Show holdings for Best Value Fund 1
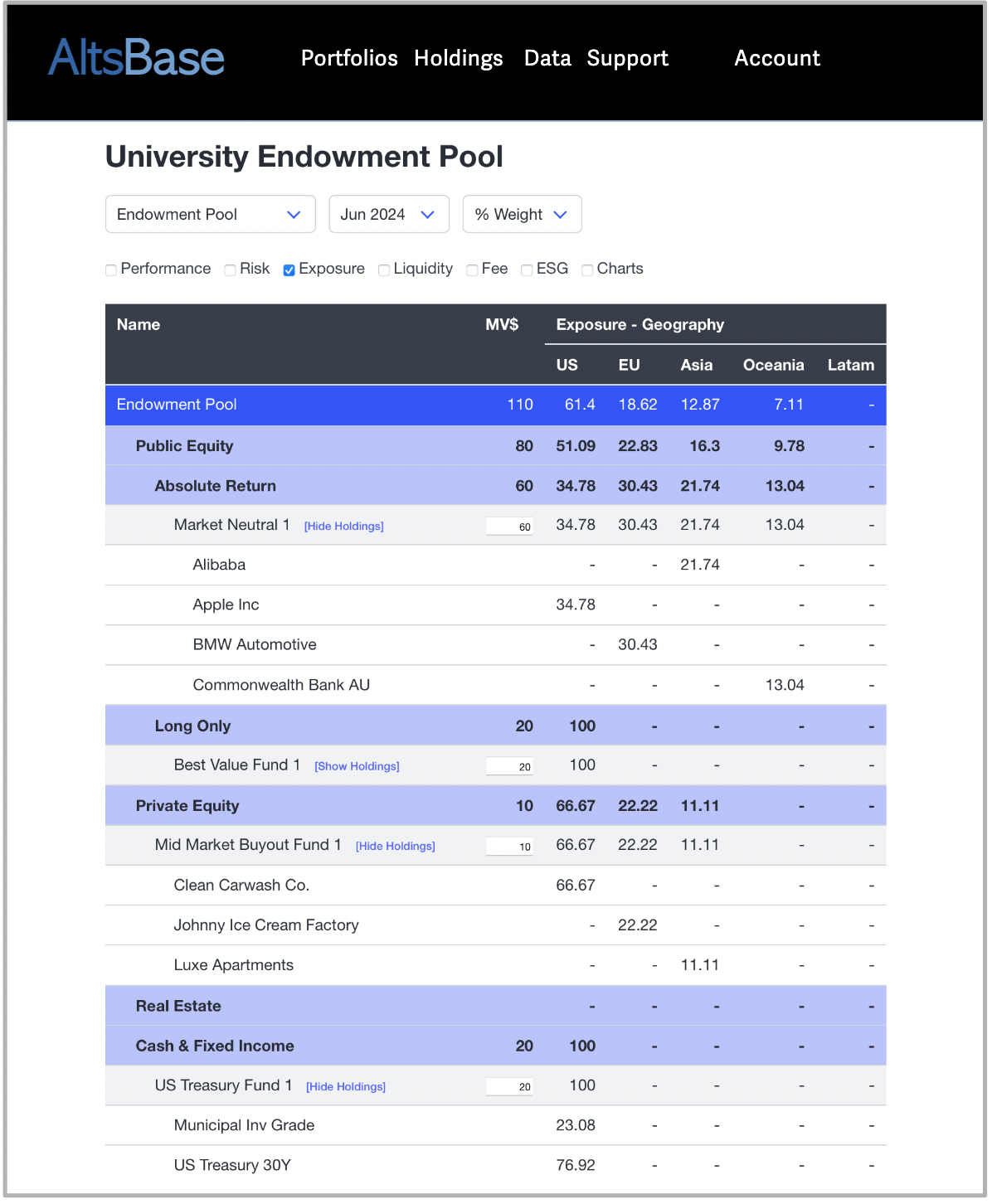This screenshot has width=992, height=1204. 357,767
